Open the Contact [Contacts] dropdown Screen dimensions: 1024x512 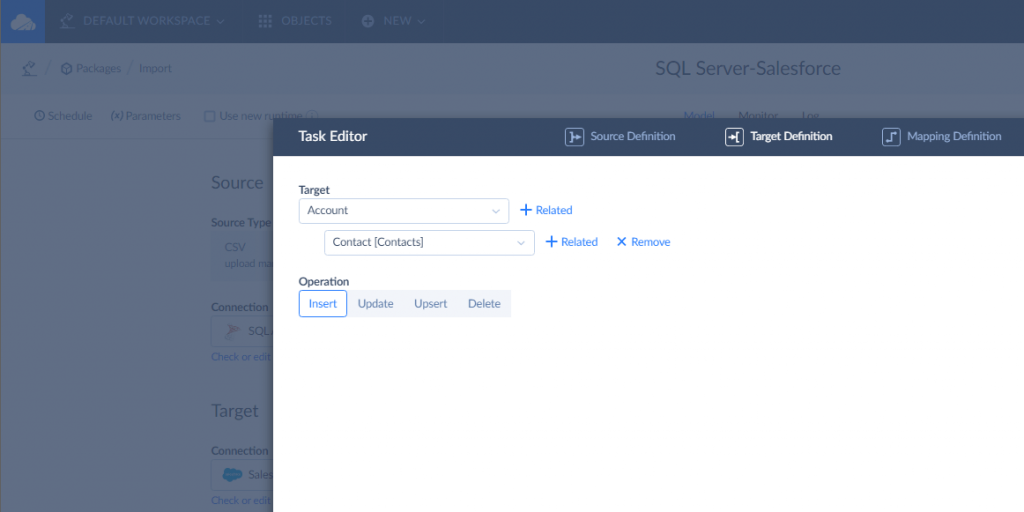point(429,242)
